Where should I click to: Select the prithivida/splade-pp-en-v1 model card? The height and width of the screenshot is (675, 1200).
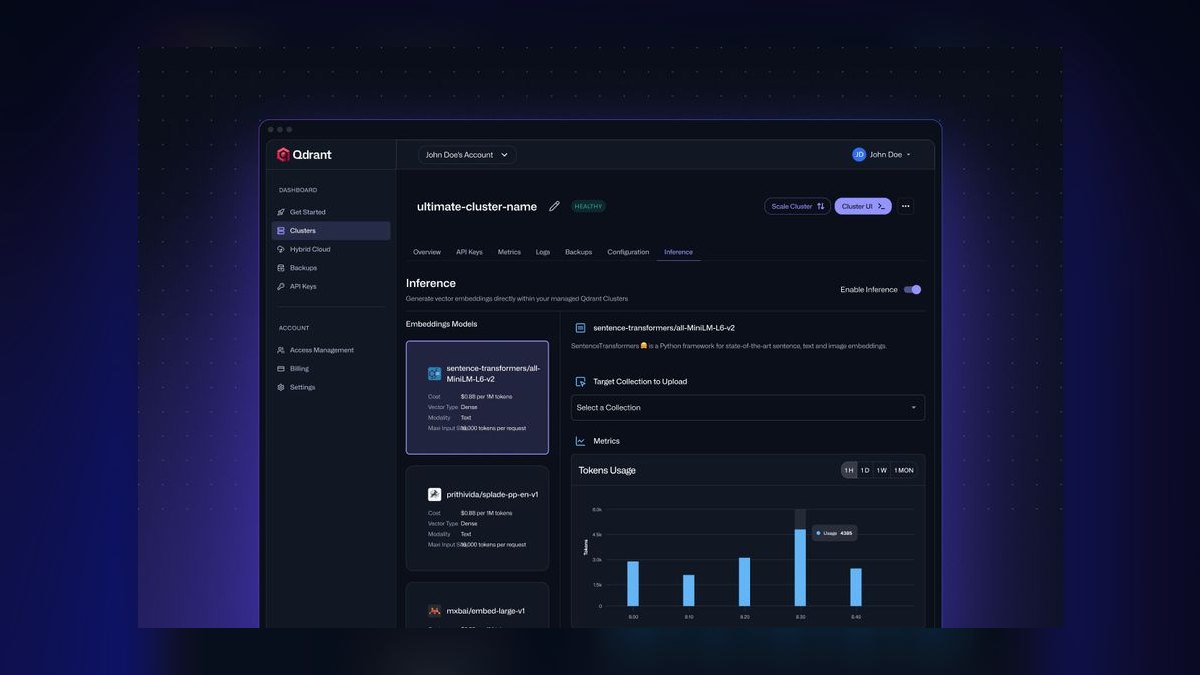pyautogui.click(x=477, y=518)
